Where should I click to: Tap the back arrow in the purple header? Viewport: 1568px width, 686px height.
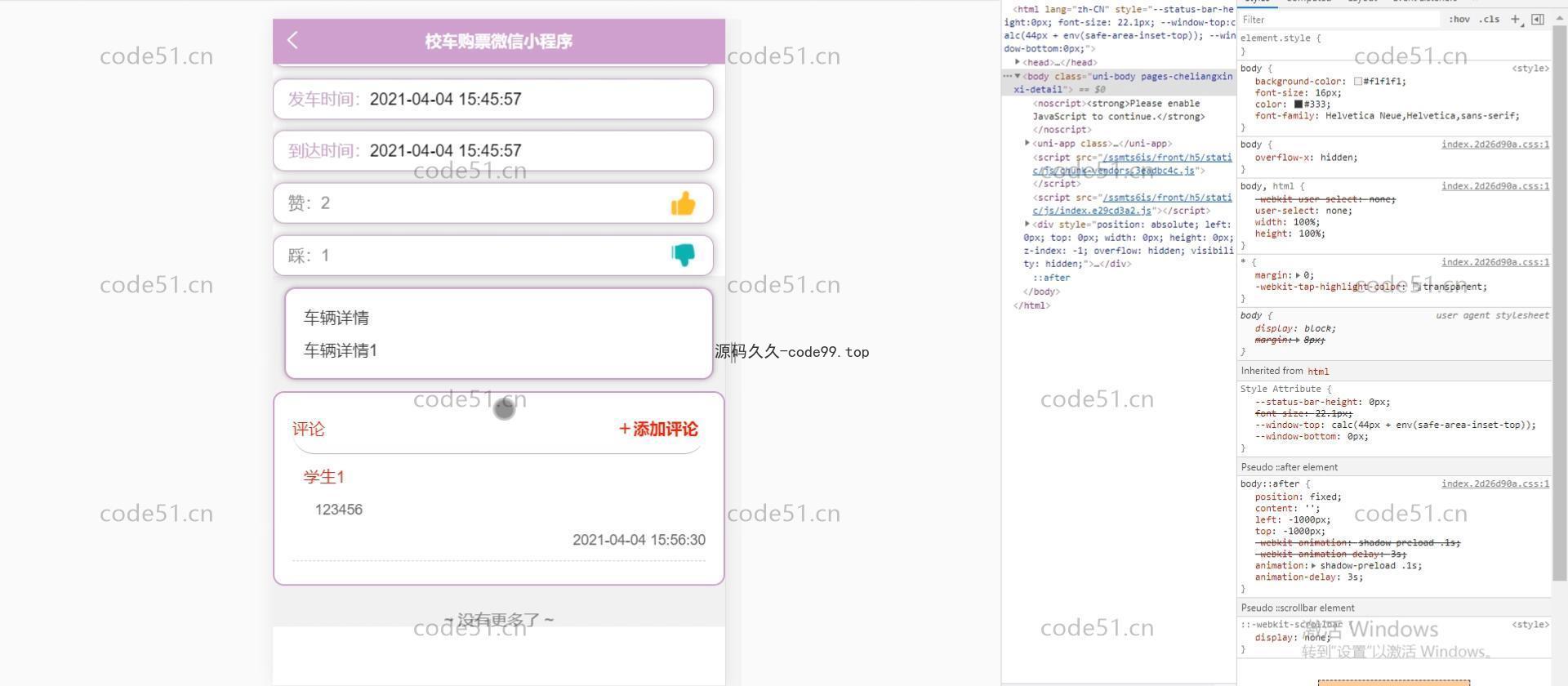pyautogui.click(x=293, y=40)
